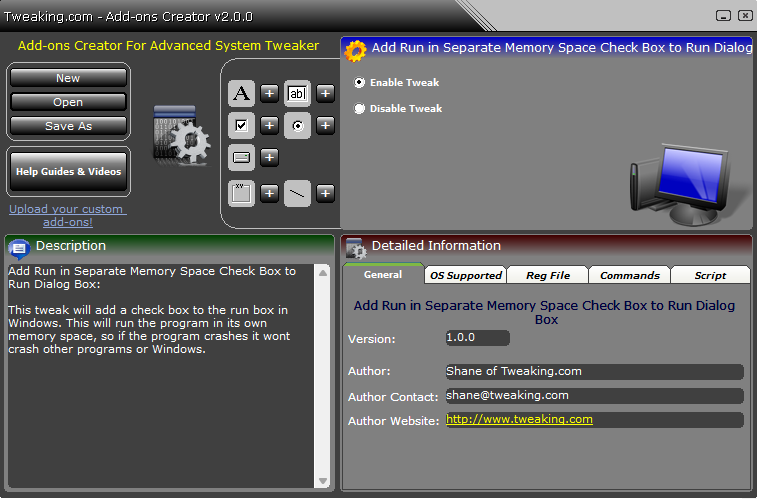757x499 pixels.
Task: Follow the Upload your custom add-ons link
Action: [68, 215]
